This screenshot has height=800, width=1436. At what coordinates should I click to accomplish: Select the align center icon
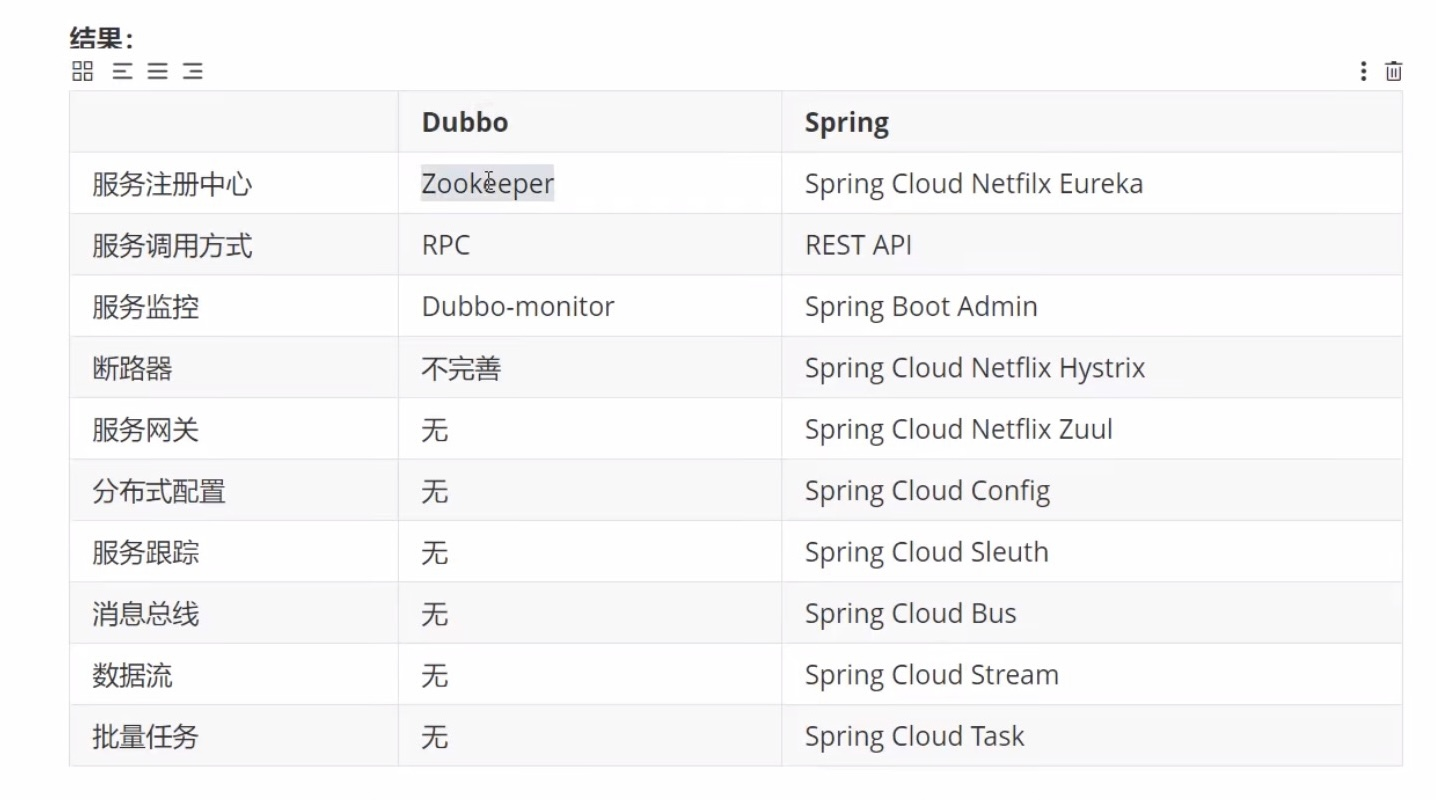(x=158, y=71)
